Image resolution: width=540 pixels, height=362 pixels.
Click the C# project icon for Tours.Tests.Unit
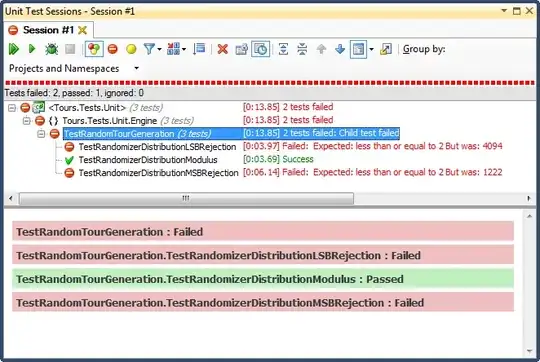point(39,107)
